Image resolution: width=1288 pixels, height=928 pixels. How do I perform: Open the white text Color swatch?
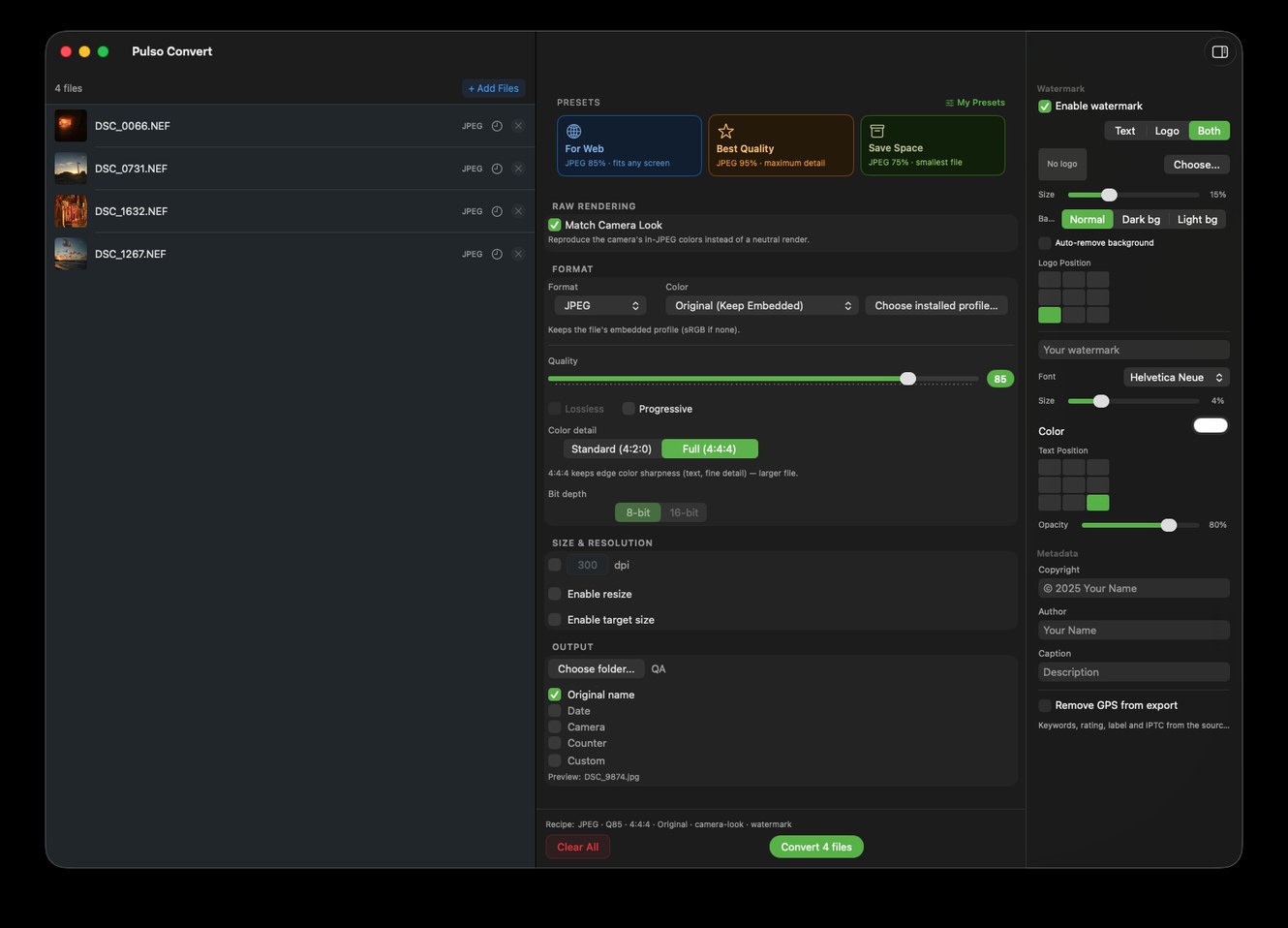coord(1211,425)
